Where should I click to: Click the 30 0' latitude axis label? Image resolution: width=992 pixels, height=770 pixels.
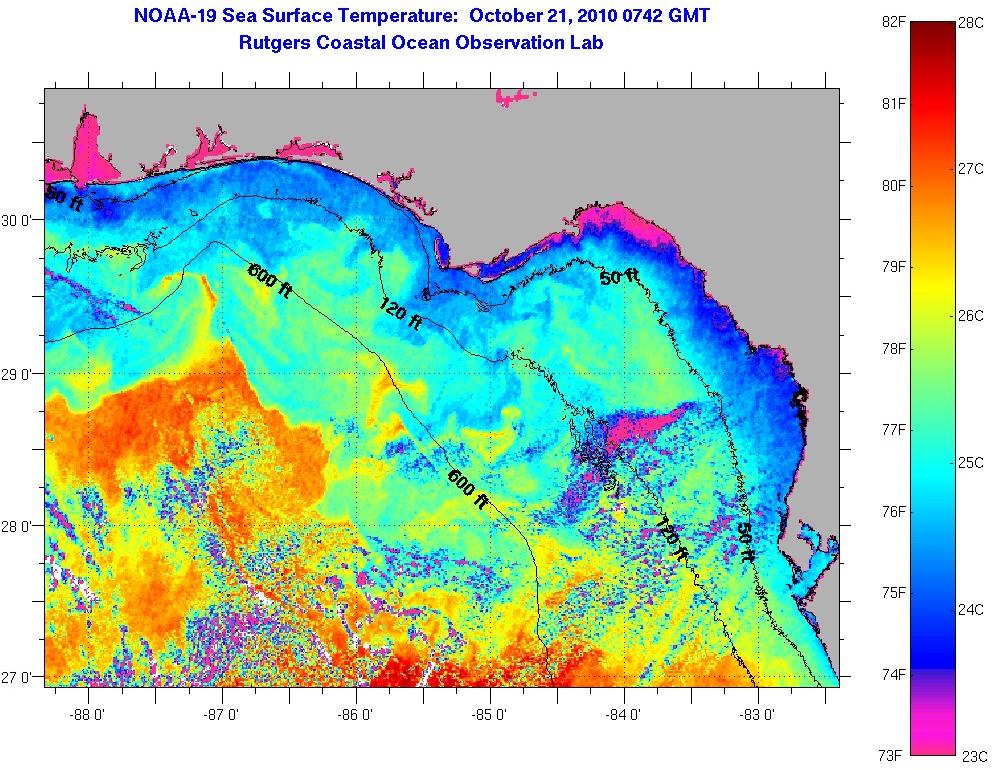click(20, 220)
